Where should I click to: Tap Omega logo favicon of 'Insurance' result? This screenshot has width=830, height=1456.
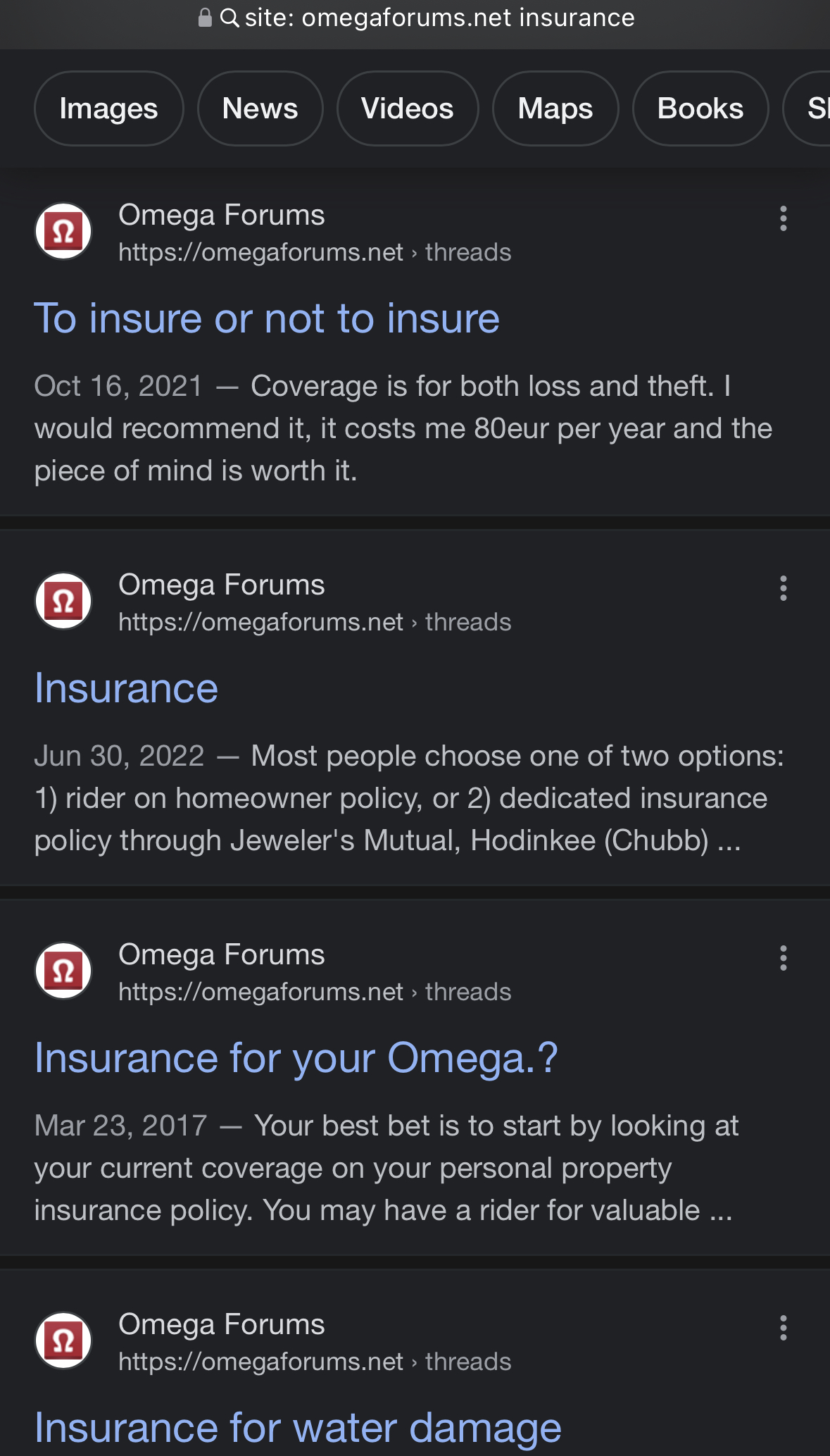point(63,601)
